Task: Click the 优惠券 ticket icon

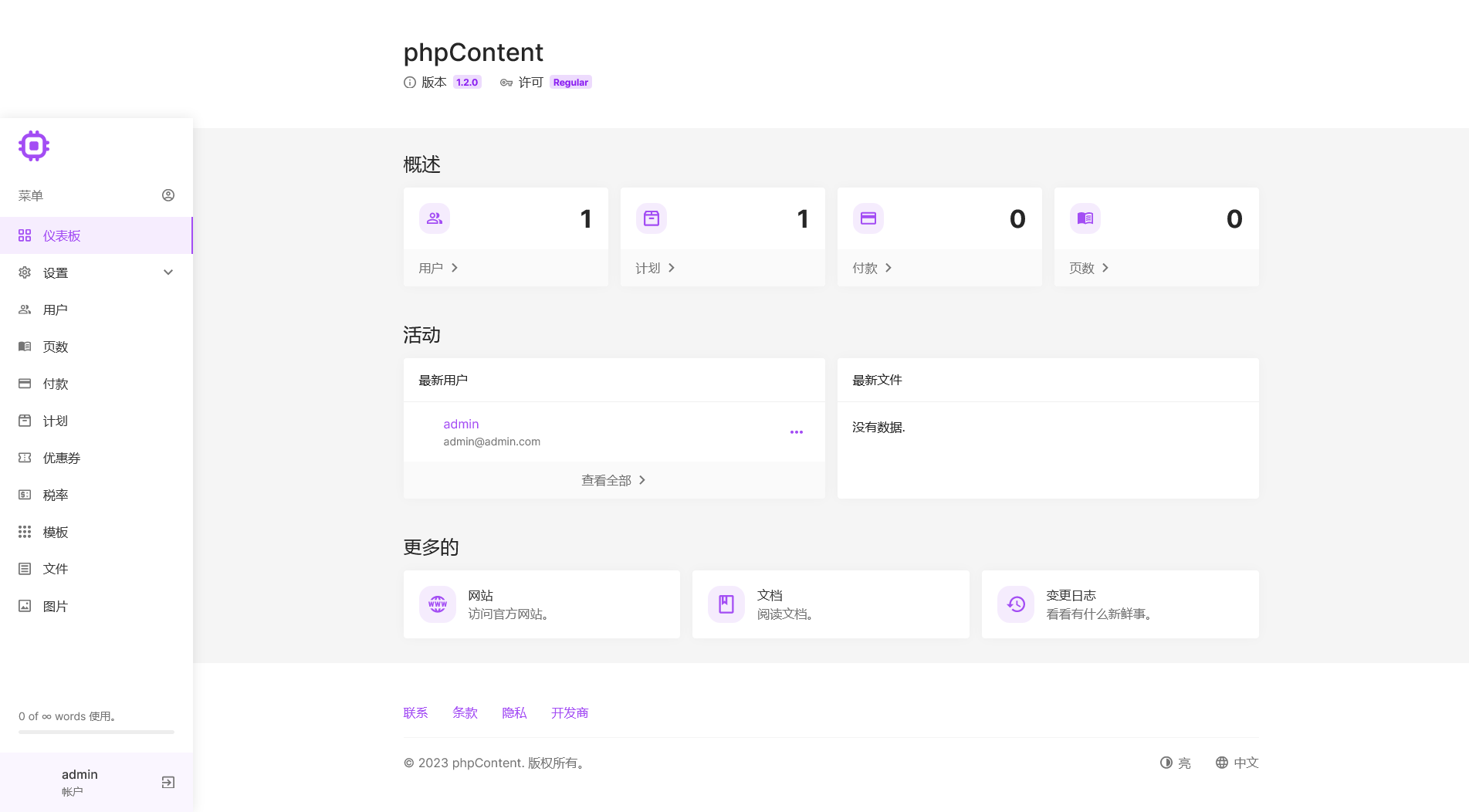Action: pos(25,458)
